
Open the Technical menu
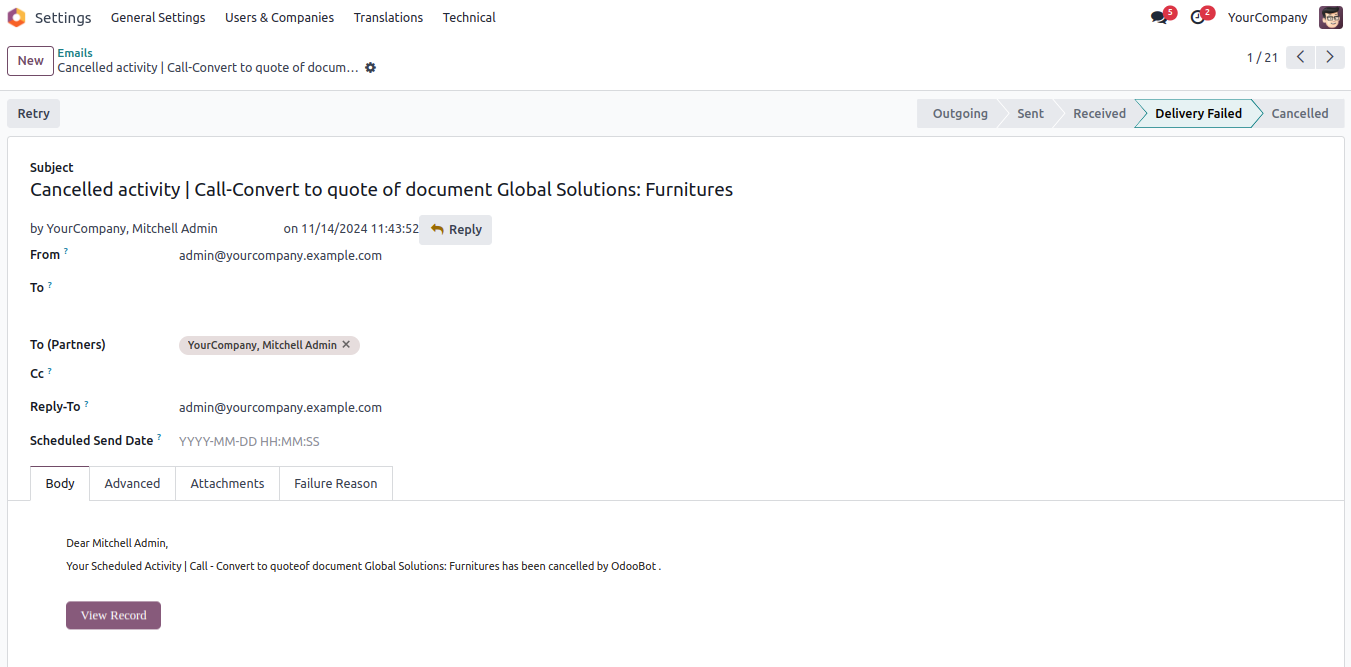tap(469, 17)
